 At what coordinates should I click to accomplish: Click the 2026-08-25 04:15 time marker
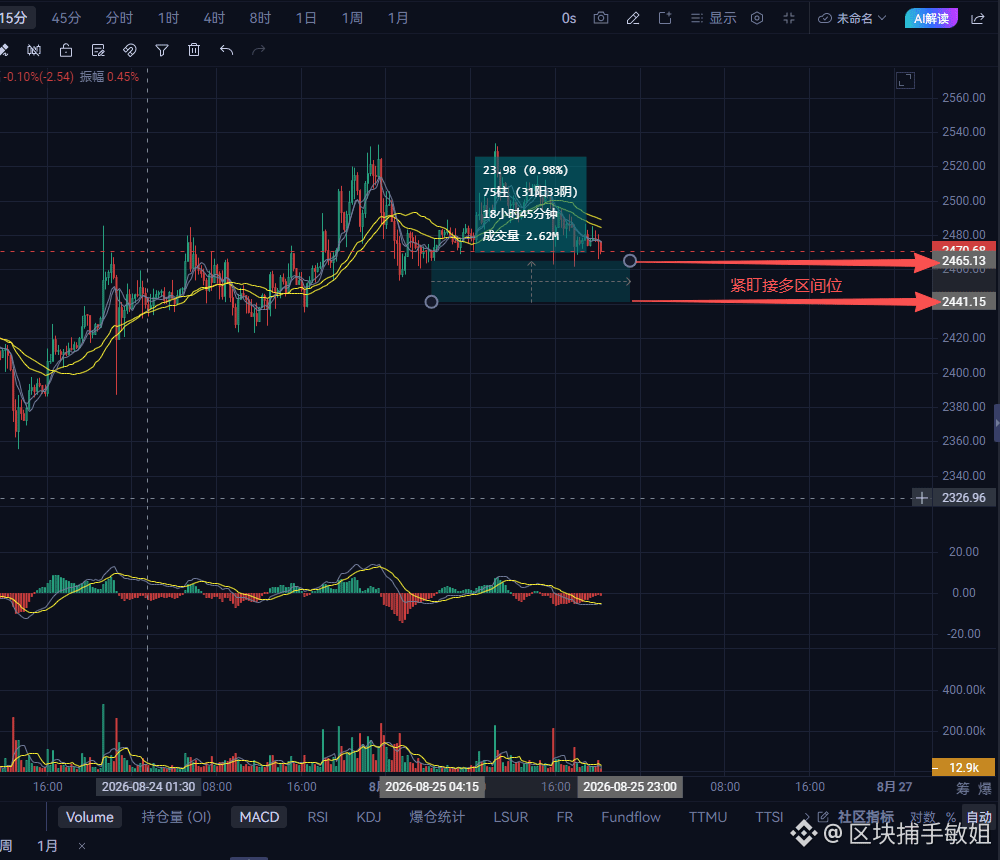point(432,787)
